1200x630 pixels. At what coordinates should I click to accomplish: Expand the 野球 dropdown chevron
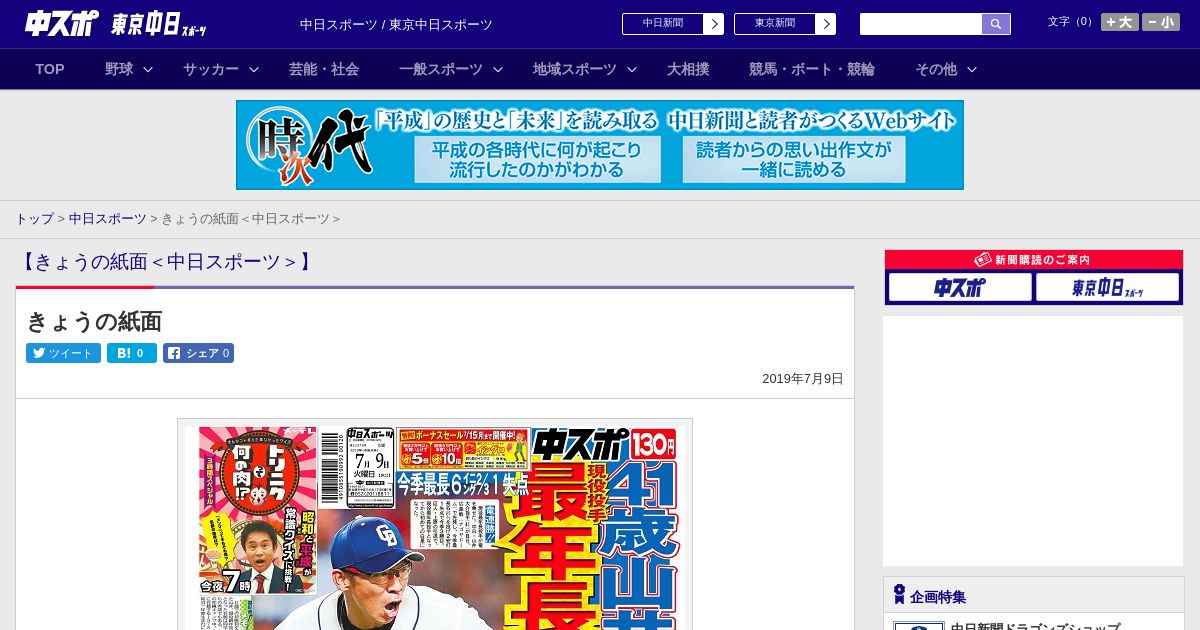pos(148,69)
